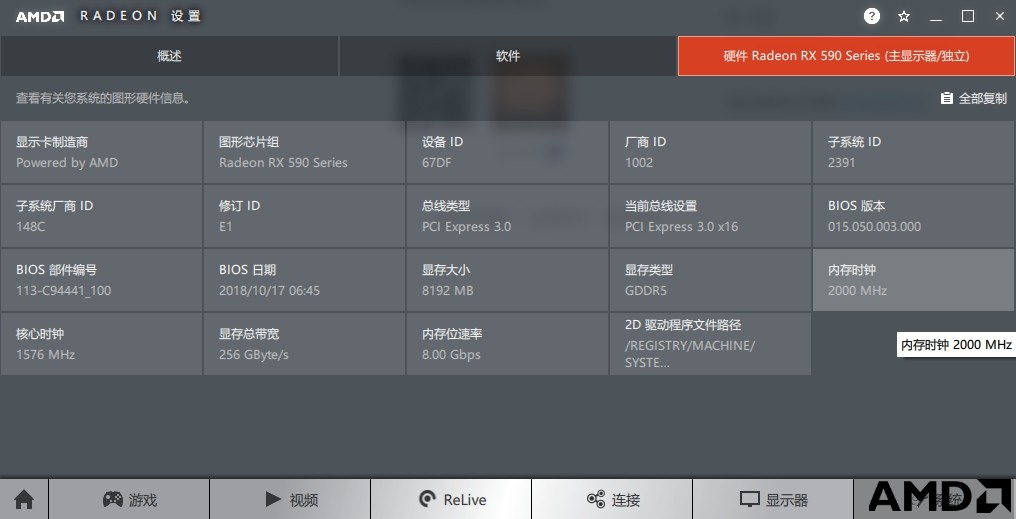Open the 游戏 gaming section
This screenshot has height=519, width=1016.
pos(129,500)
